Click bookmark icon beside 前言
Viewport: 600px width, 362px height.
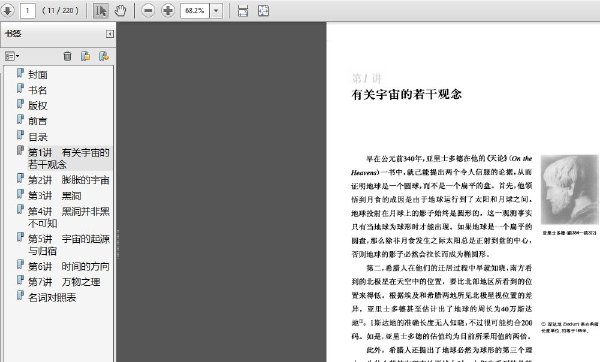coord(20,119)
